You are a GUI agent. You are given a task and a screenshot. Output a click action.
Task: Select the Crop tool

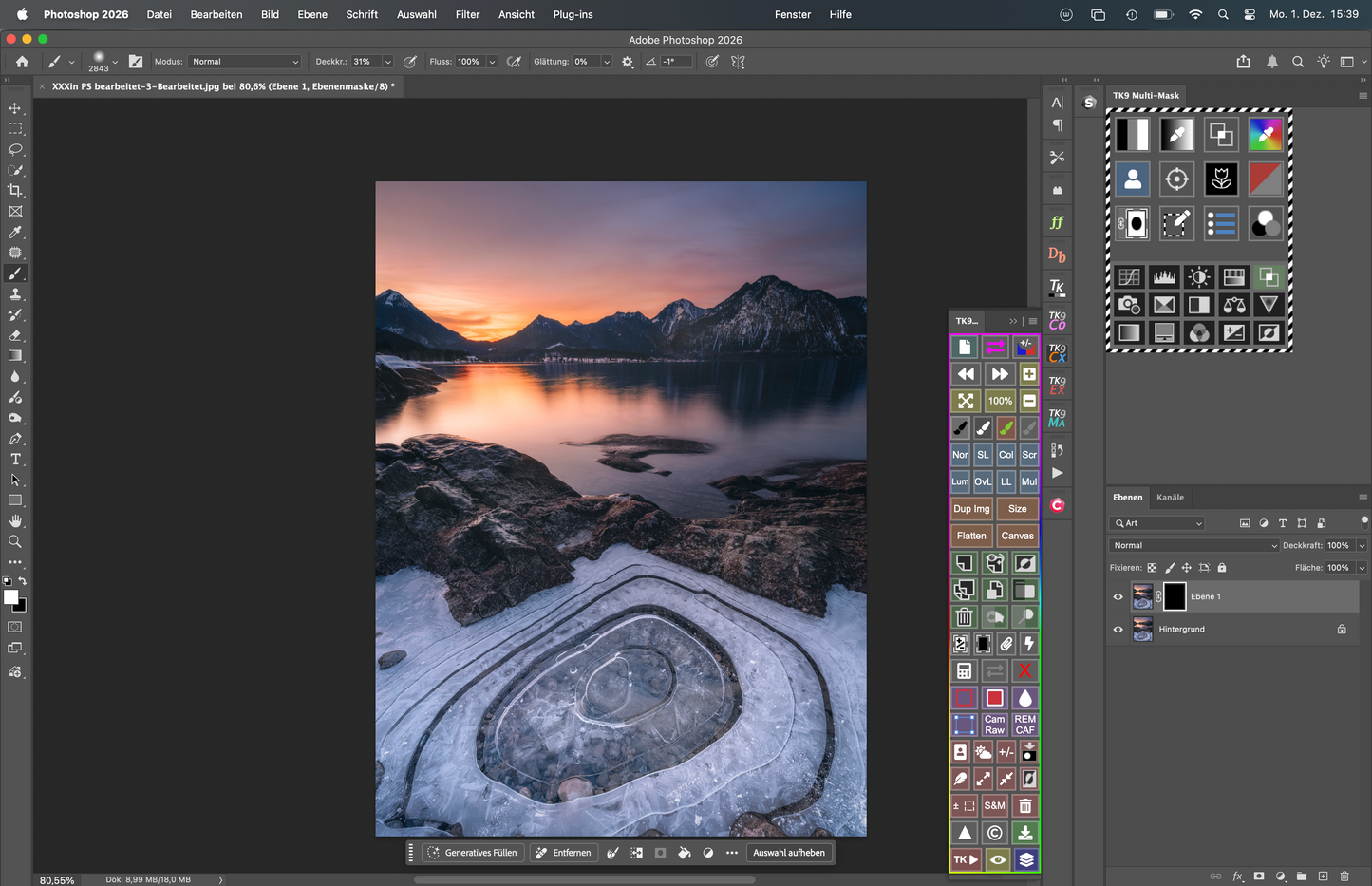[x=15, y=191]
